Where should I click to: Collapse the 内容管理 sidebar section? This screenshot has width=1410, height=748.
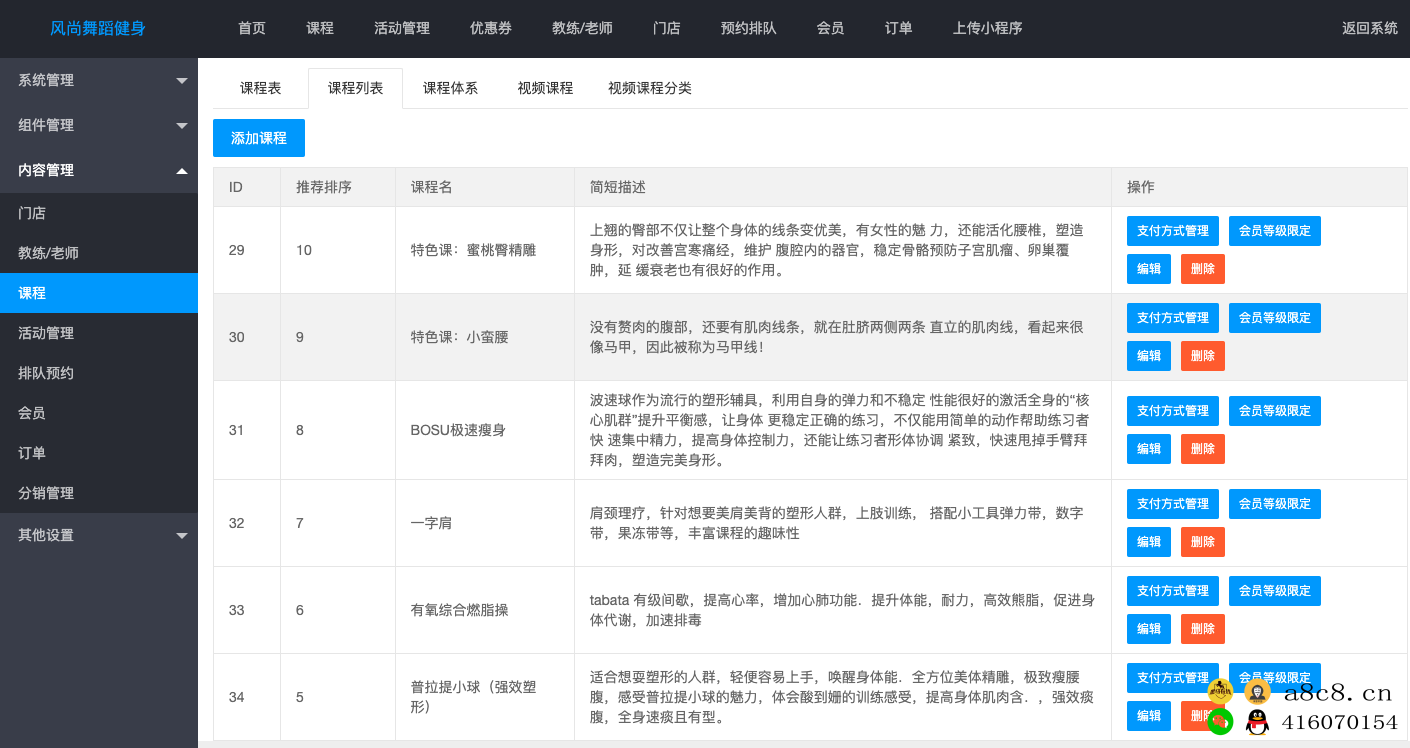click(x=98, y=170)
